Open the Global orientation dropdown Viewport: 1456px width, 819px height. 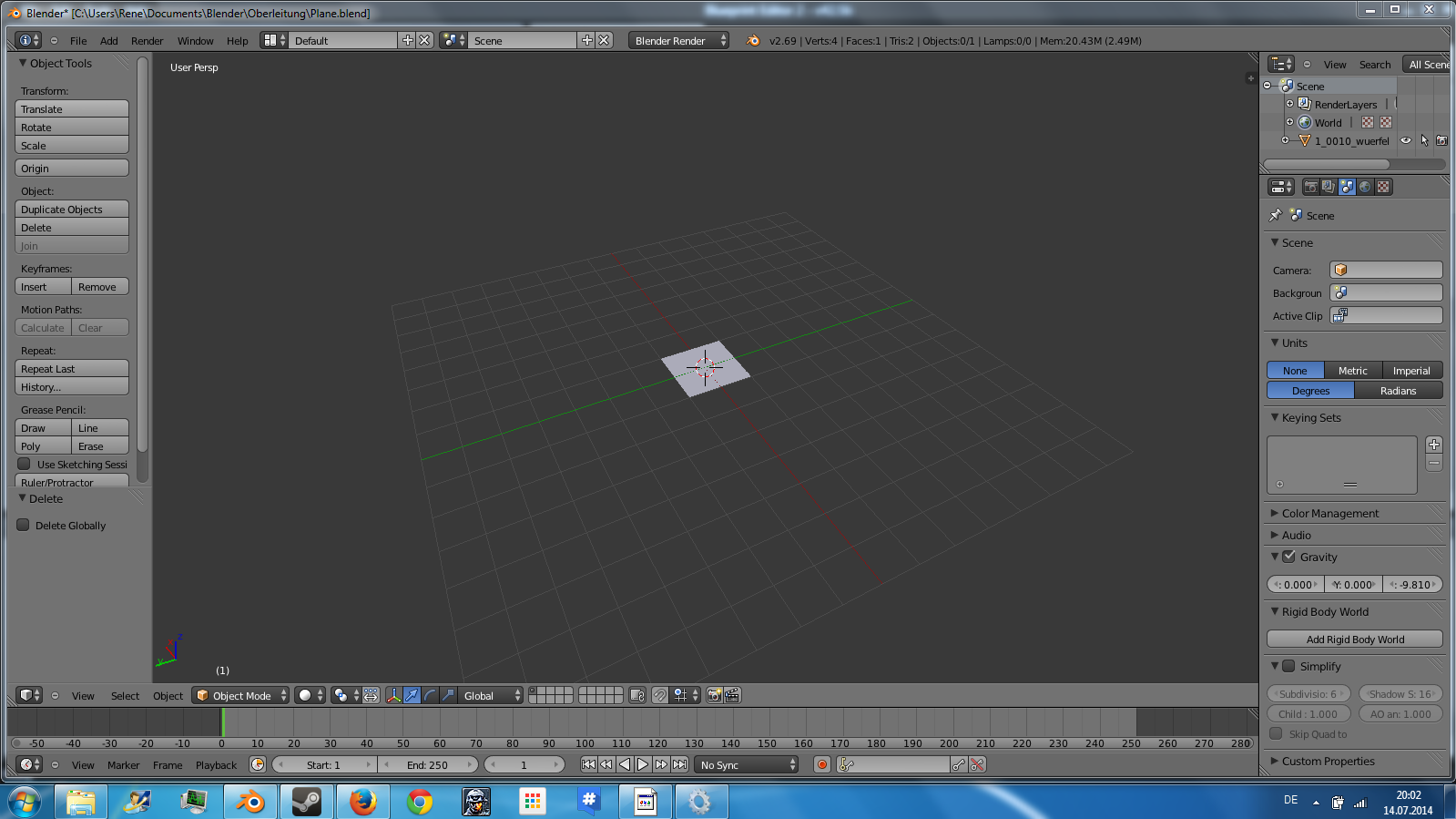[x=491, y=695]
